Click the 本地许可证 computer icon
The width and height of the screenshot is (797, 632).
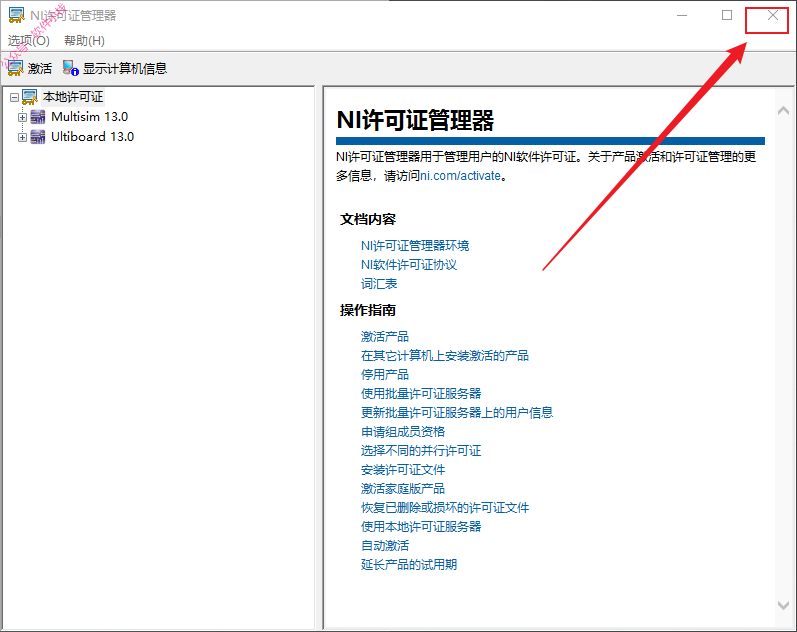(30, 97)
